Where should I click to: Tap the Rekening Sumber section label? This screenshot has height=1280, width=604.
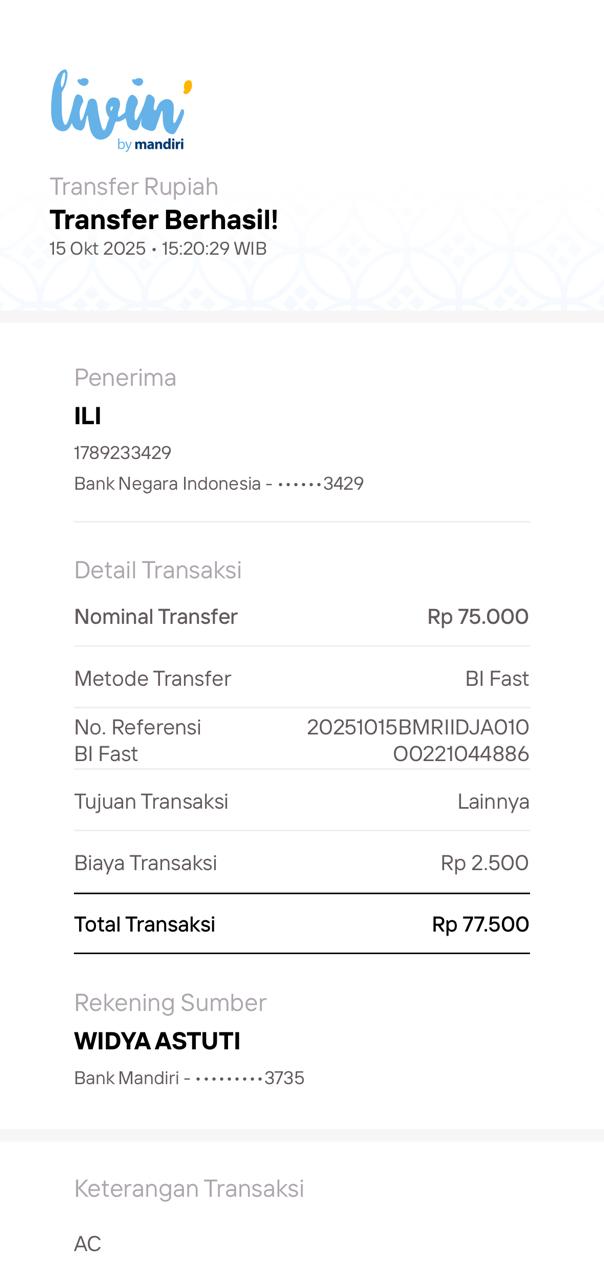click(170, 1003)
